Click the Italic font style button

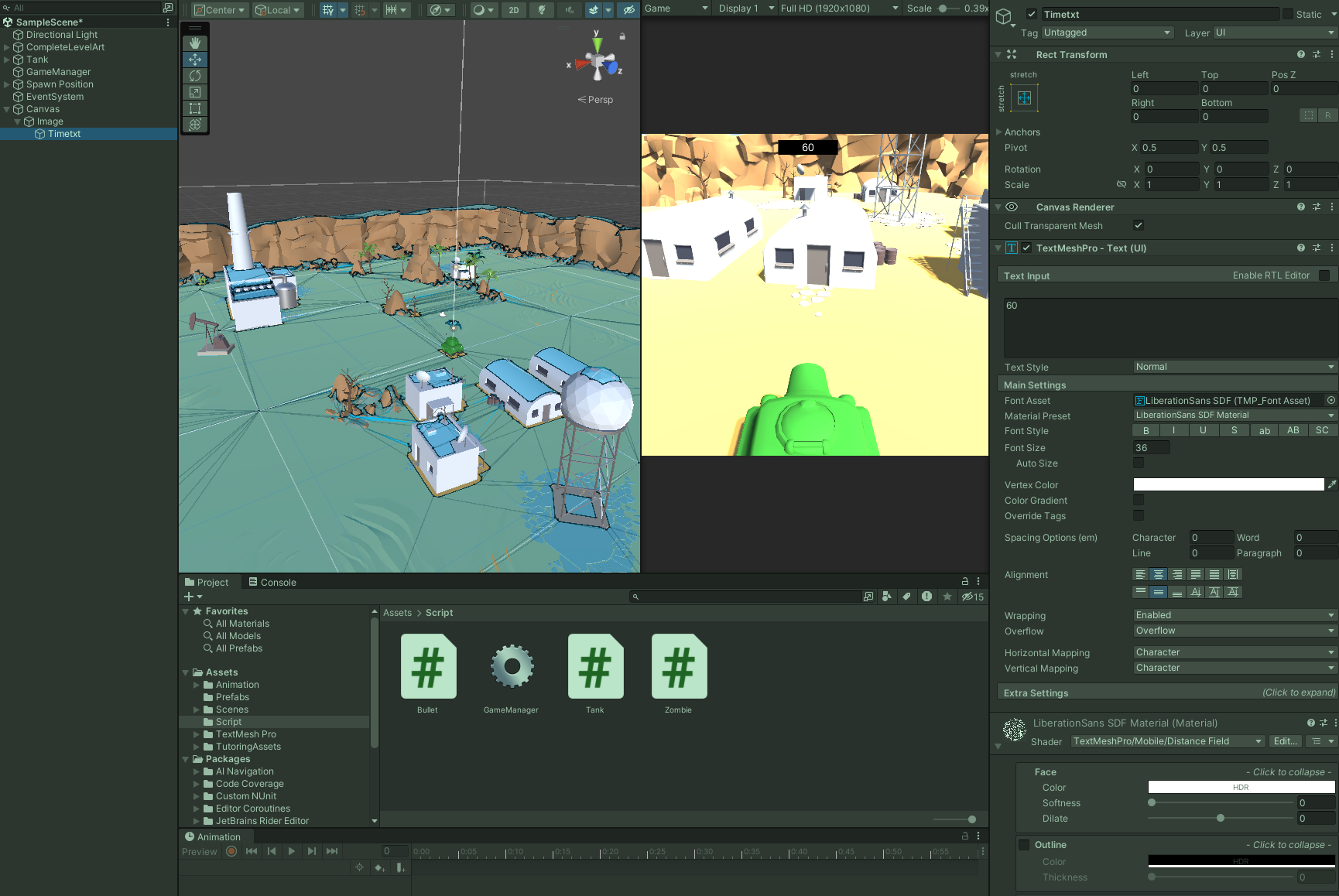(x=1174, y=431)
